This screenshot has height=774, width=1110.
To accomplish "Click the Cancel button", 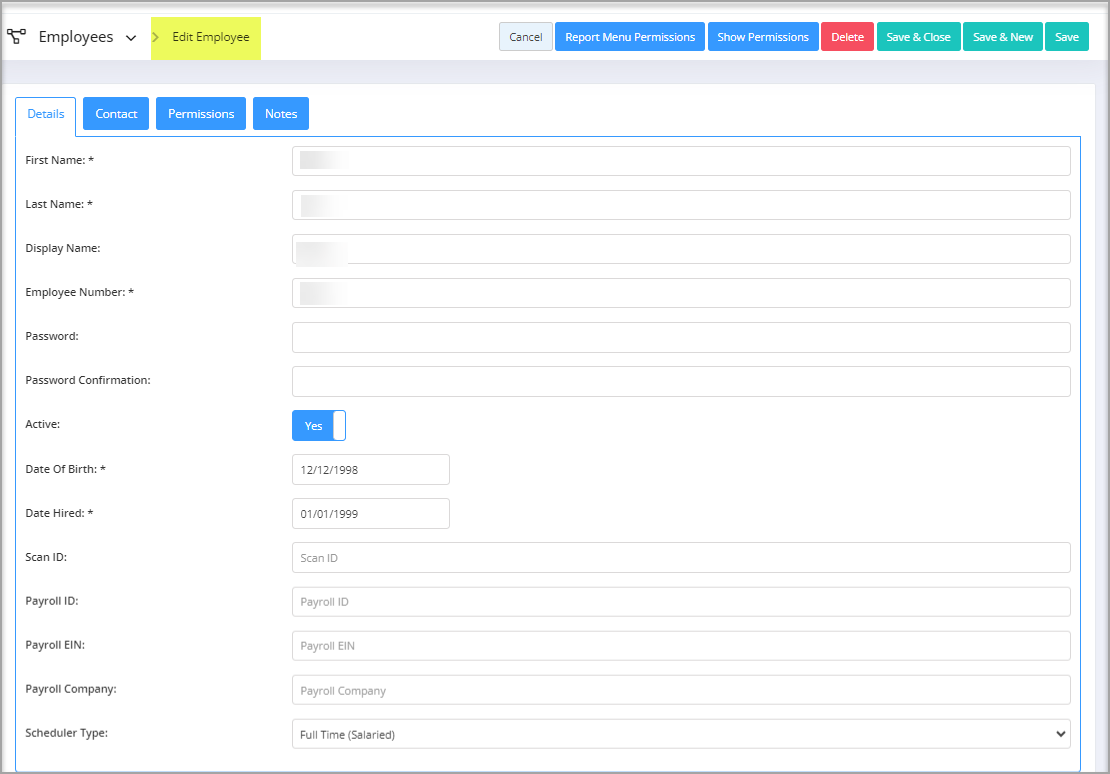I will pyautogui.click(x=525, y=37).
